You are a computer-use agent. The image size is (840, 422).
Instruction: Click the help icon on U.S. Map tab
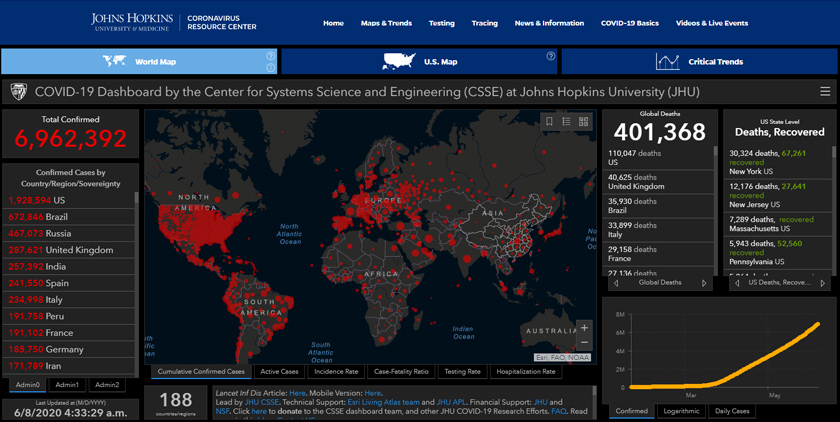(551, 56)
